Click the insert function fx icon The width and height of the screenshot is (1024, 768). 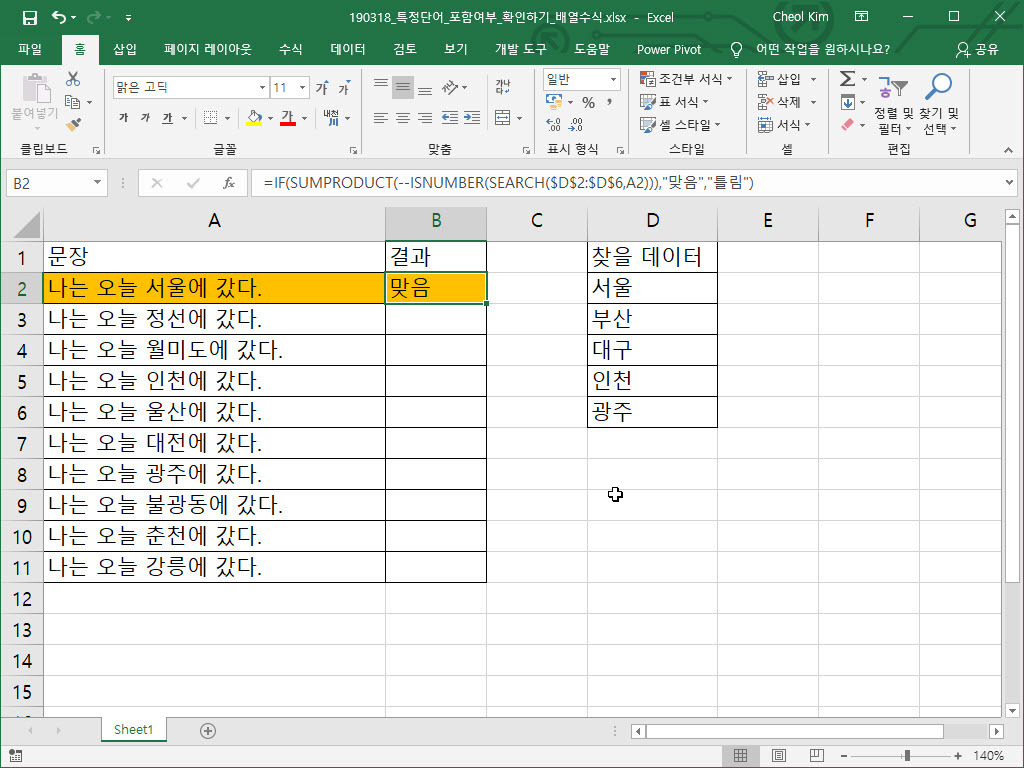click(228, 183)
